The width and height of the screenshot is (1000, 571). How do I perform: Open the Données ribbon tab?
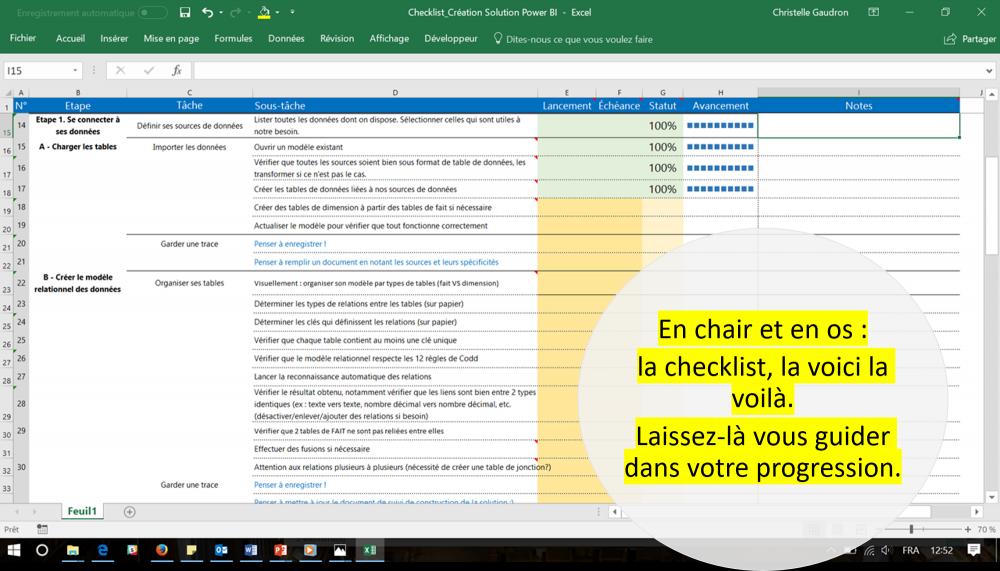tap(286, 38)
